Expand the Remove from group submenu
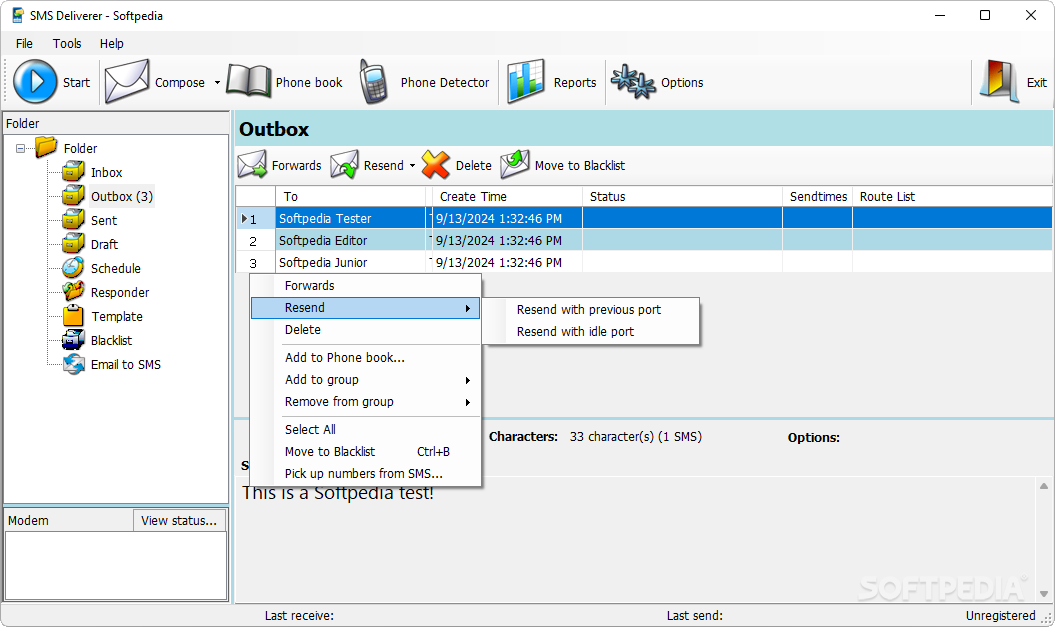Image resolution: width=1055 pixels, height=627 pixels. coord(365,402)
